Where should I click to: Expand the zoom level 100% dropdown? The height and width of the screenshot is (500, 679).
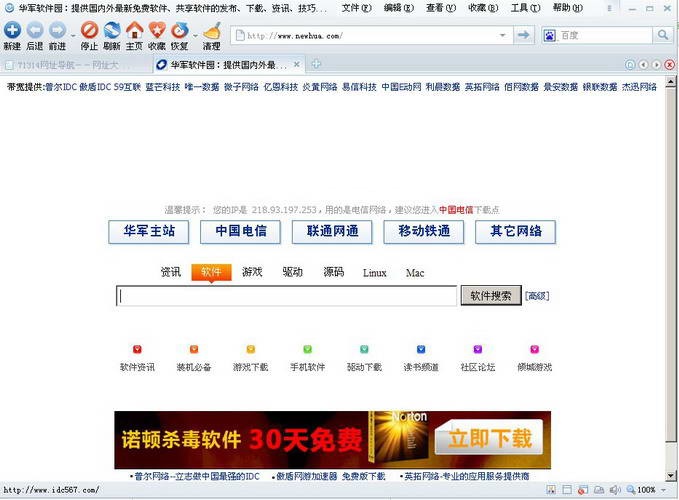pos(664,490)
